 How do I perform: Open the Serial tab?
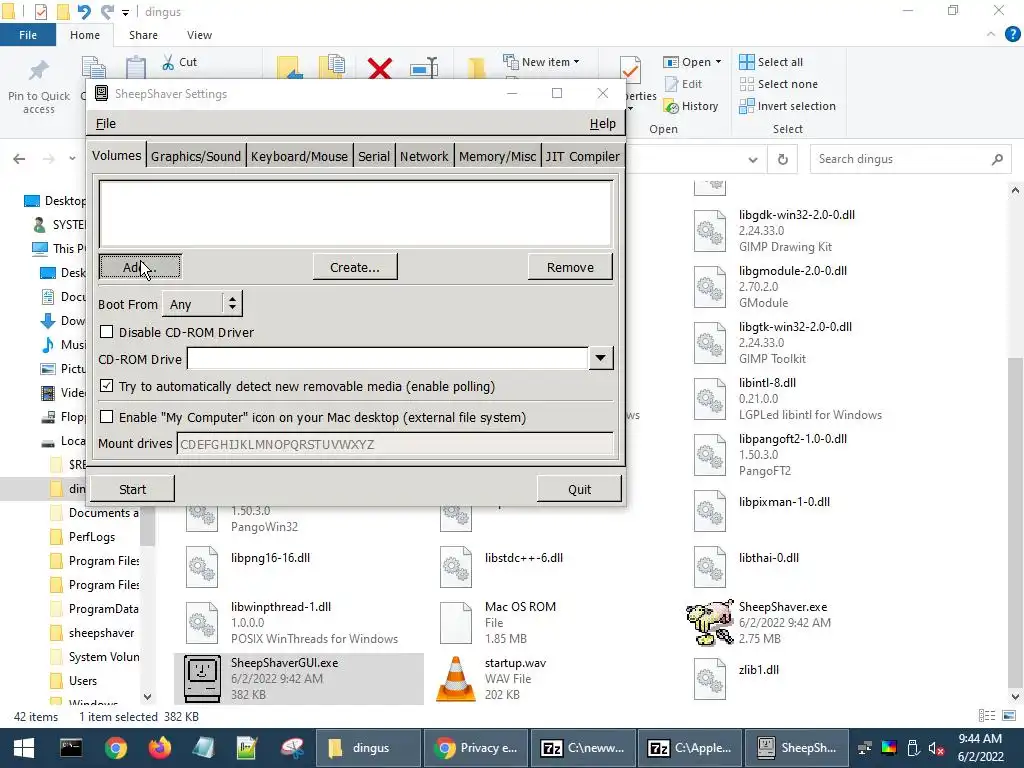(x=374, y=156)
